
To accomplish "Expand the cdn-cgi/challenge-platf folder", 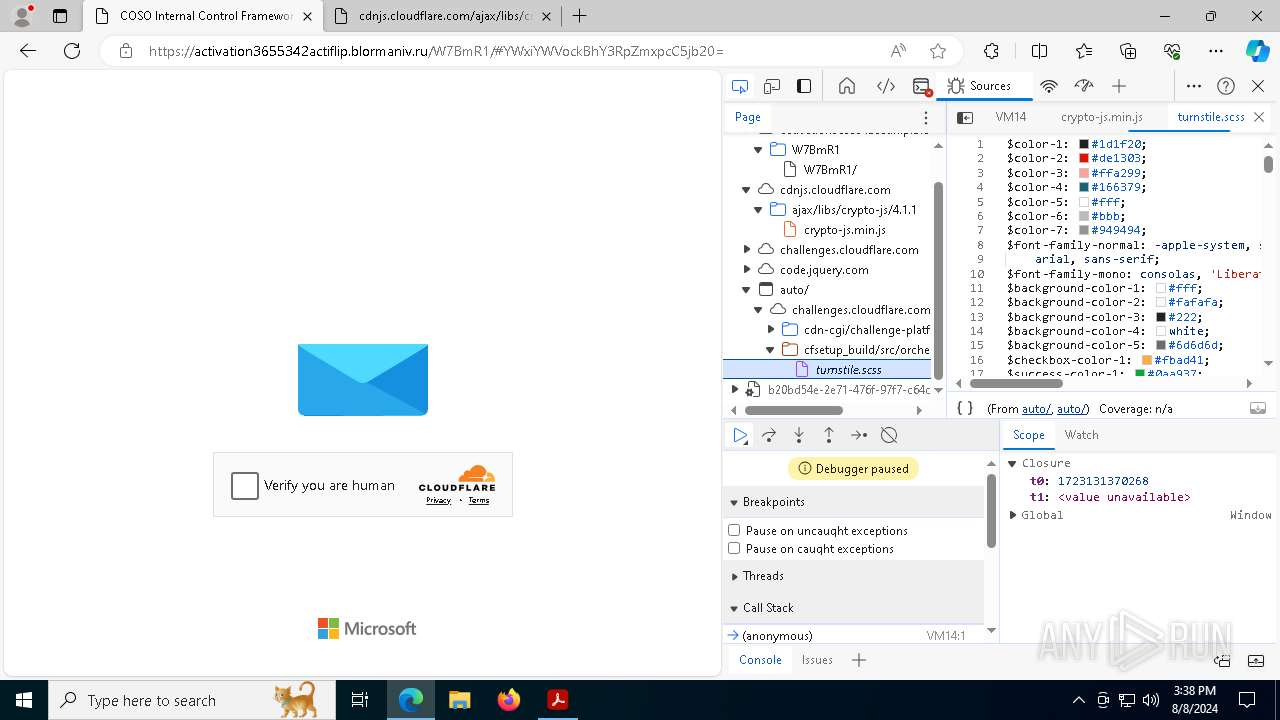I will click(x=771, y=329).
